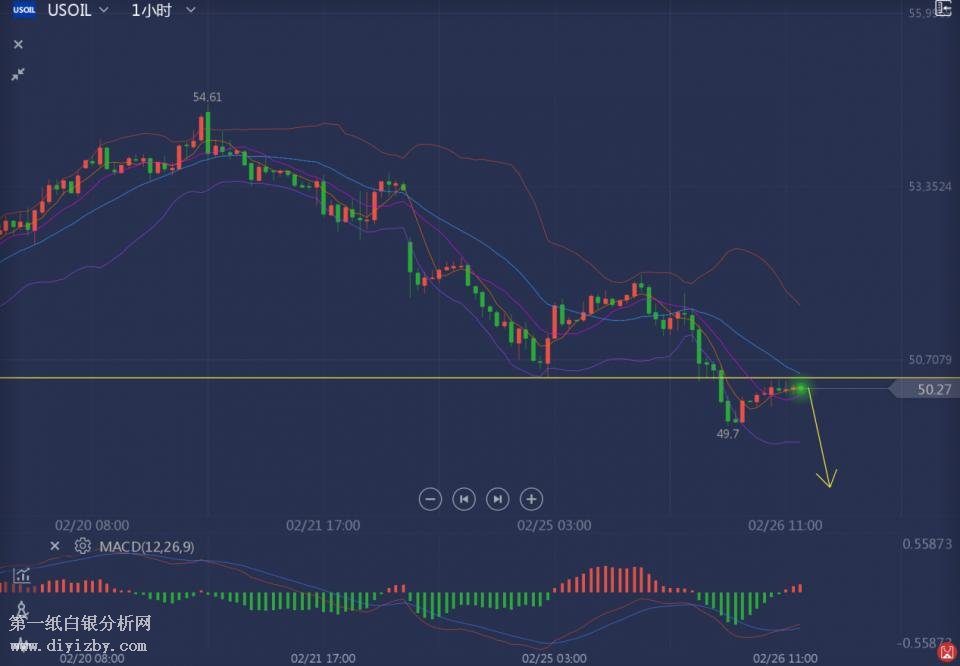Image resolution: width=960 pixels, height=666 pixels.
Task: Close the main chart indicator with X
Action: [18, 45]
